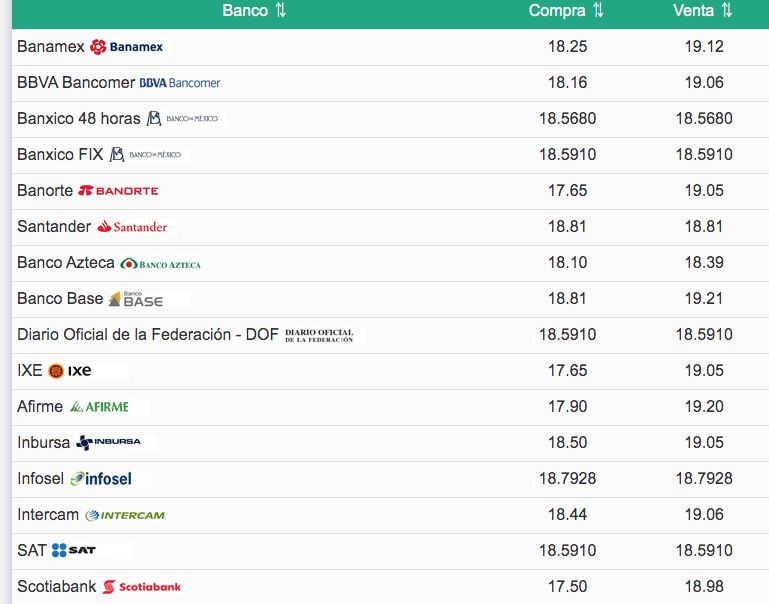Click Afirme venta value 19.20

click(x=704, y=406)
